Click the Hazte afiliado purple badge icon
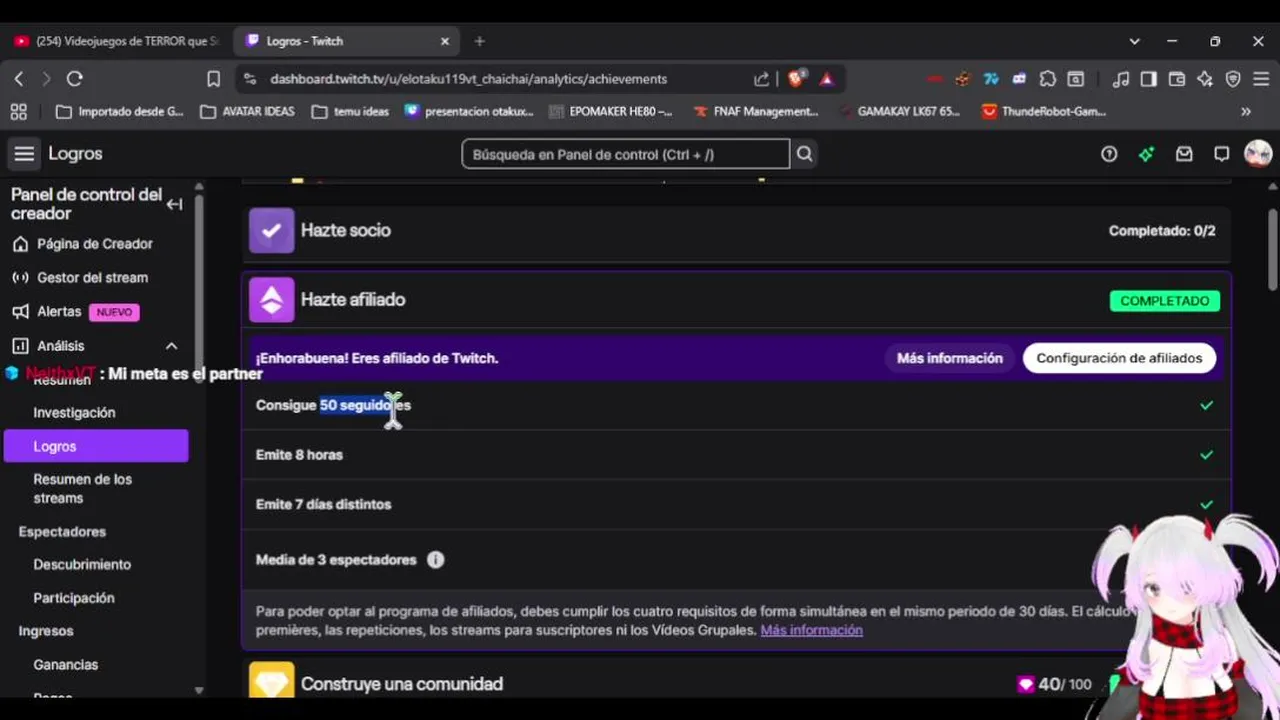 [x=271, y=300]
